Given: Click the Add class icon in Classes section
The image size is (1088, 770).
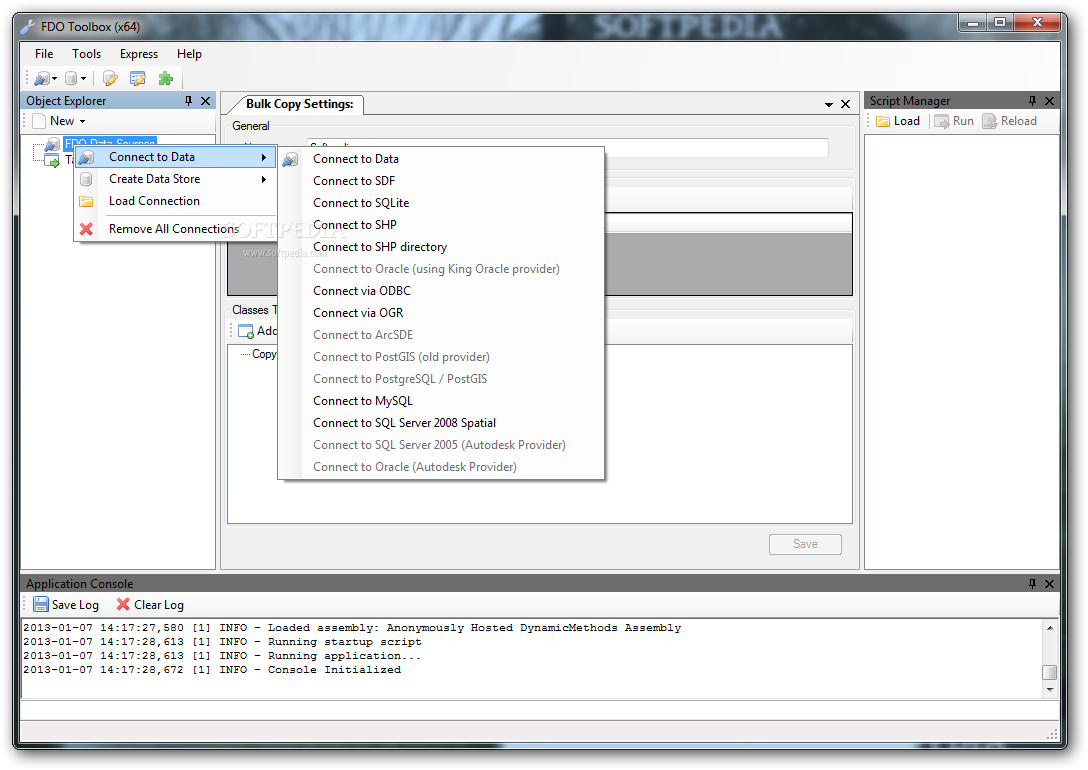Looking at the screenshot, I should (246, 332).
